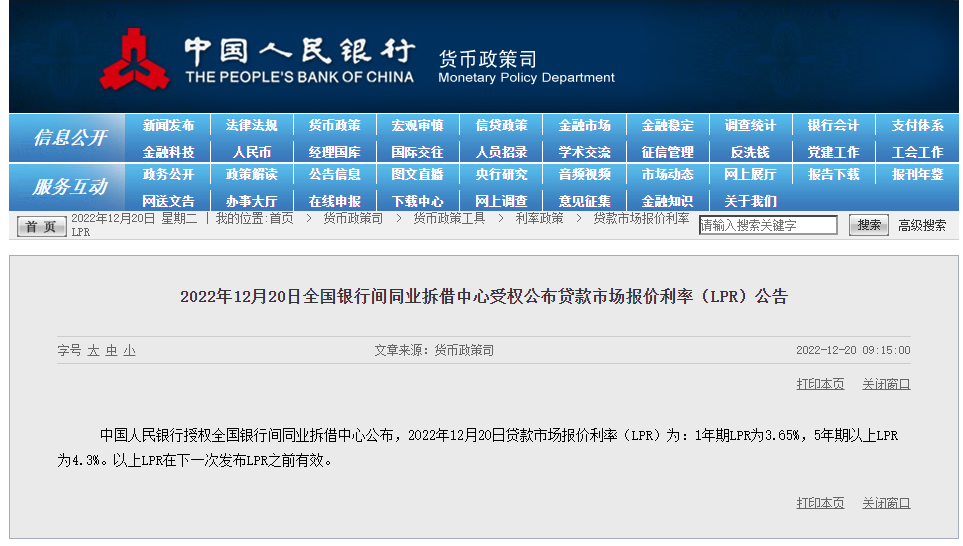
Task: Open 金融稳定 section
Action: pyautogui.click(x=668, y=125)
